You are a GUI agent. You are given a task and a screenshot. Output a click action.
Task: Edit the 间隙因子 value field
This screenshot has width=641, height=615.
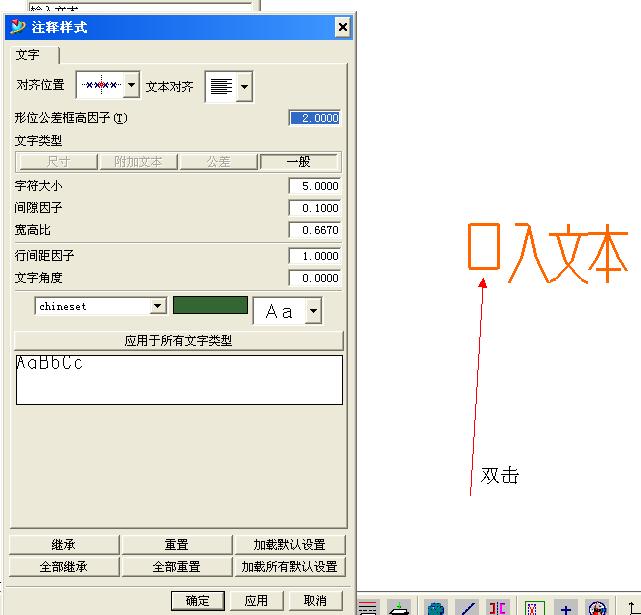pyautogui.click(x=314, y=208)
